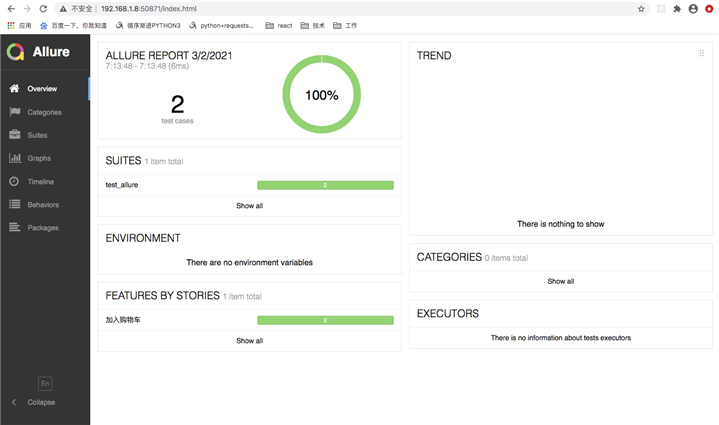Bookmark this page with the star icon
719x425 pixels.
pos(641,9)
